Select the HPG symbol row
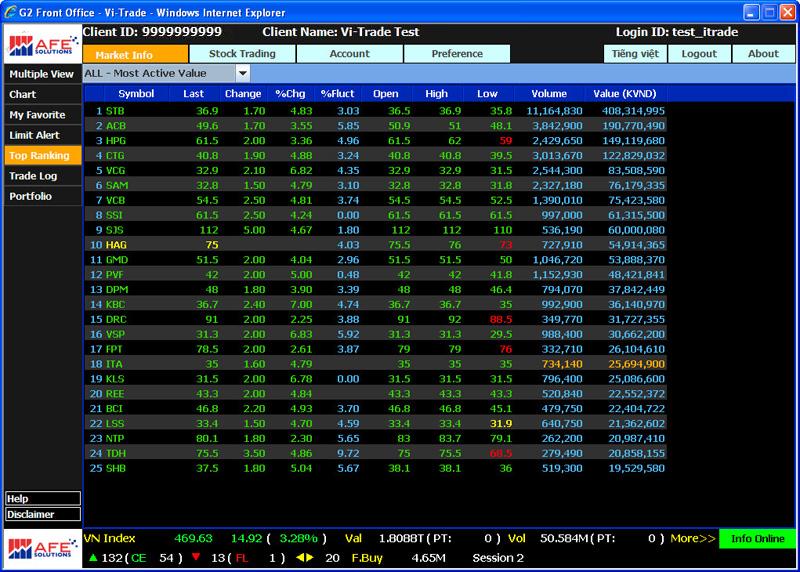The width and height of the screenshot is (800, 572). 375,140
